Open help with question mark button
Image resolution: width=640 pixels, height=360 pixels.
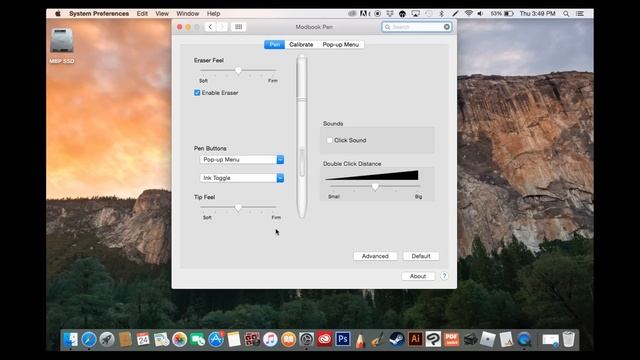(444, 276)
